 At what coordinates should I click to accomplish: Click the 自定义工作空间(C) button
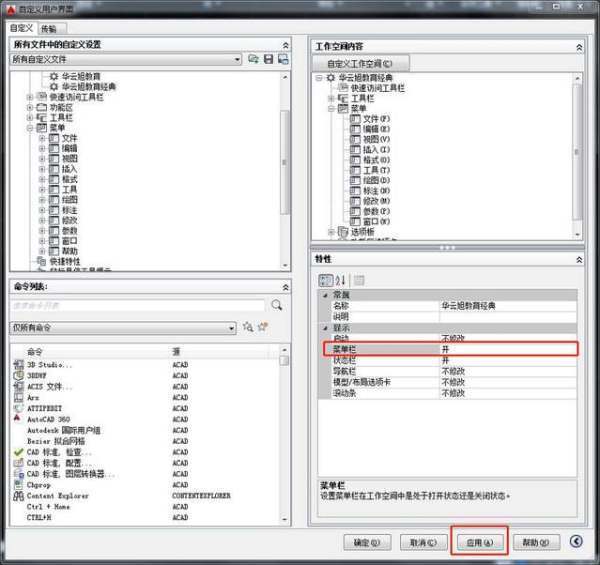click(x=360, y=63)
